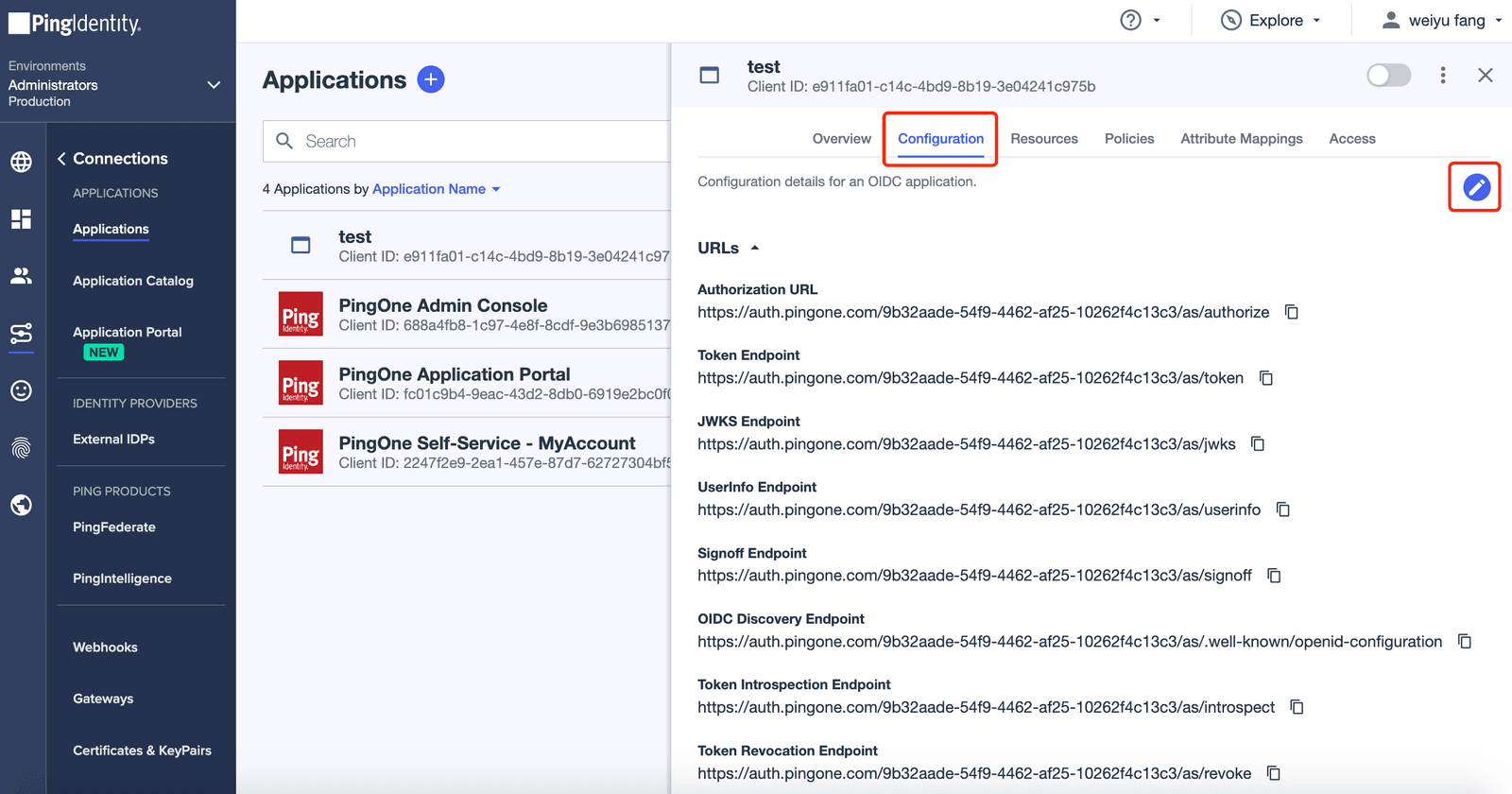Open the dashboard grid icon in sidebar
The height and width of the screenshot is (794, 1512).
coord(21,219)
